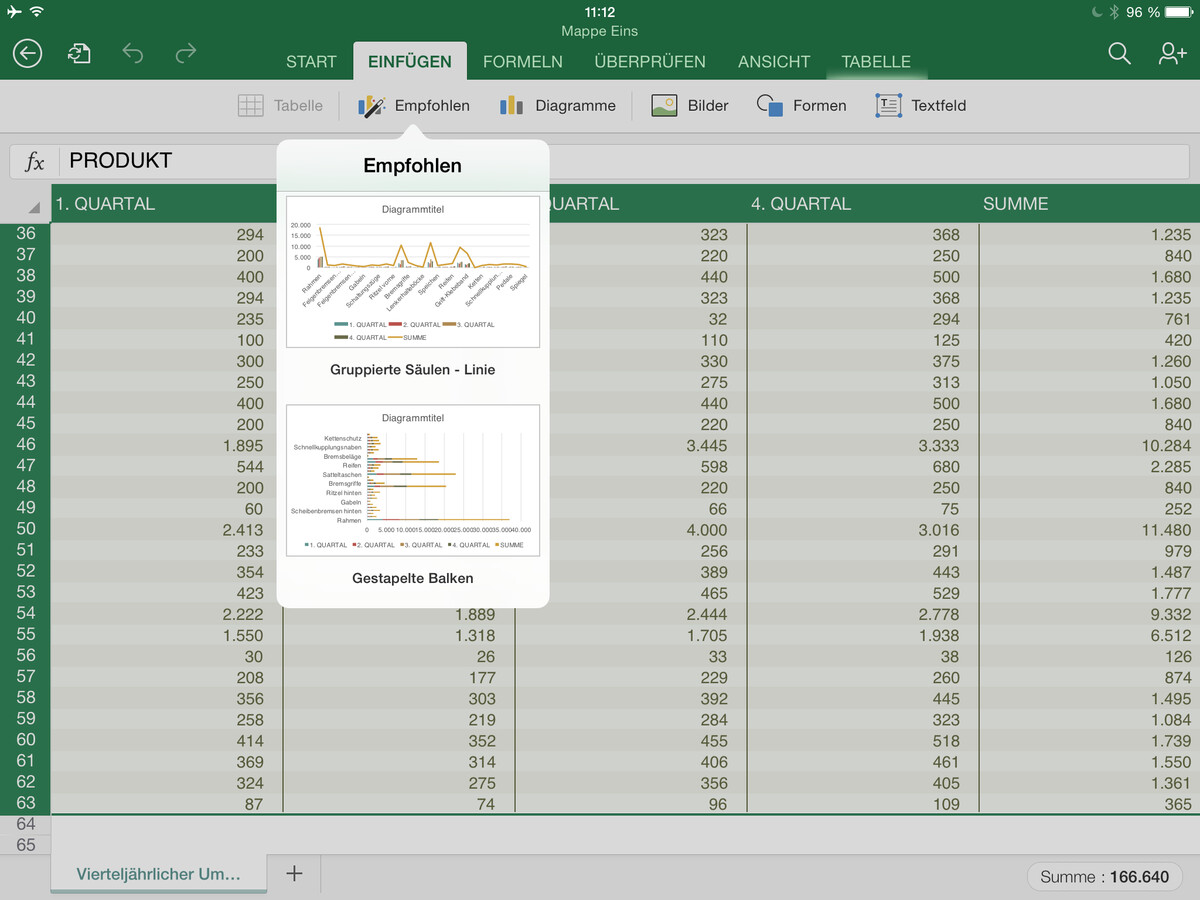Open the Empfohlen recommended charts popup
The image size is (1200, 900).
(x=412, y=105)
